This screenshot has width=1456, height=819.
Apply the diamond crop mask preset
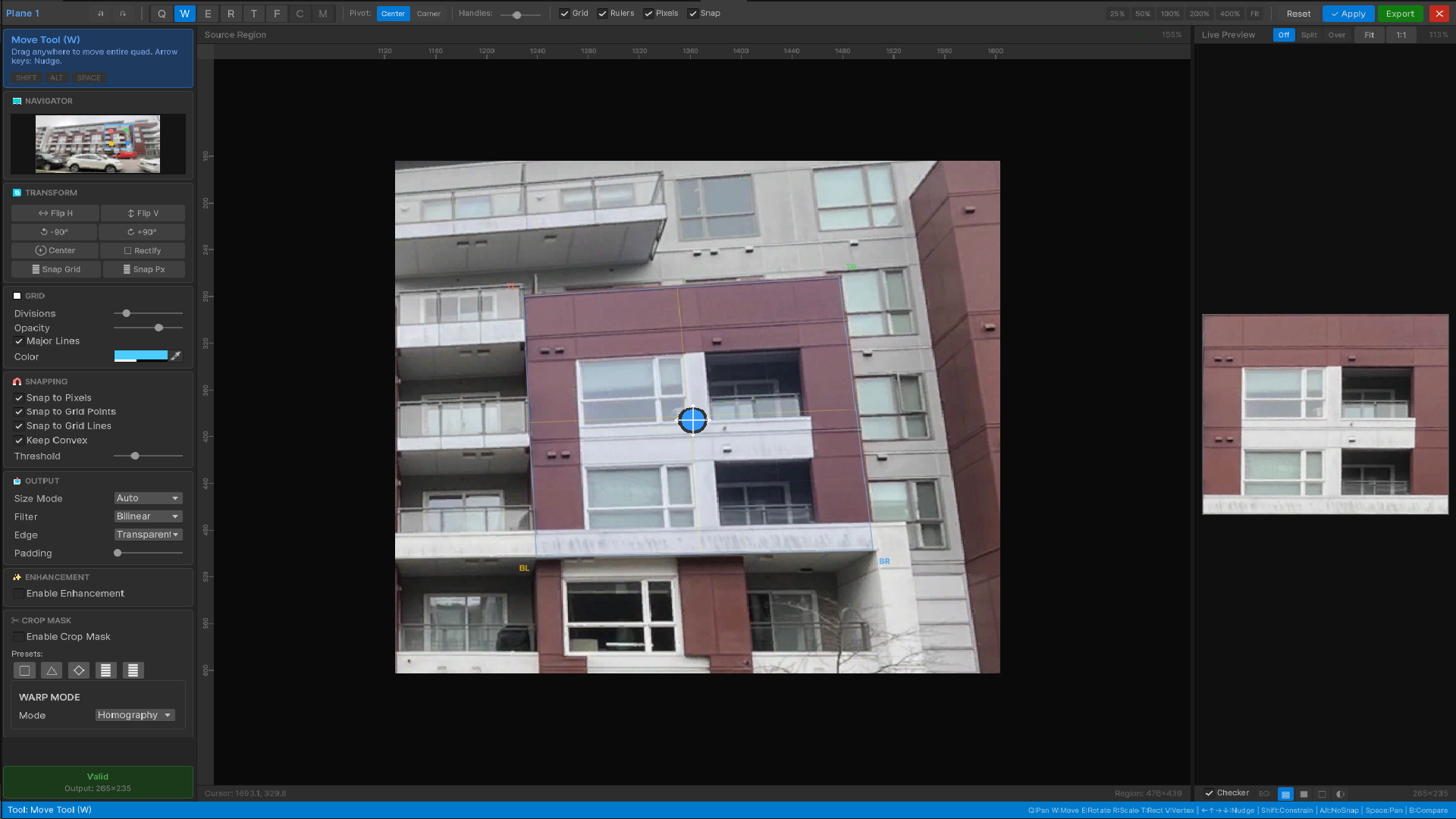pos(79,670)
